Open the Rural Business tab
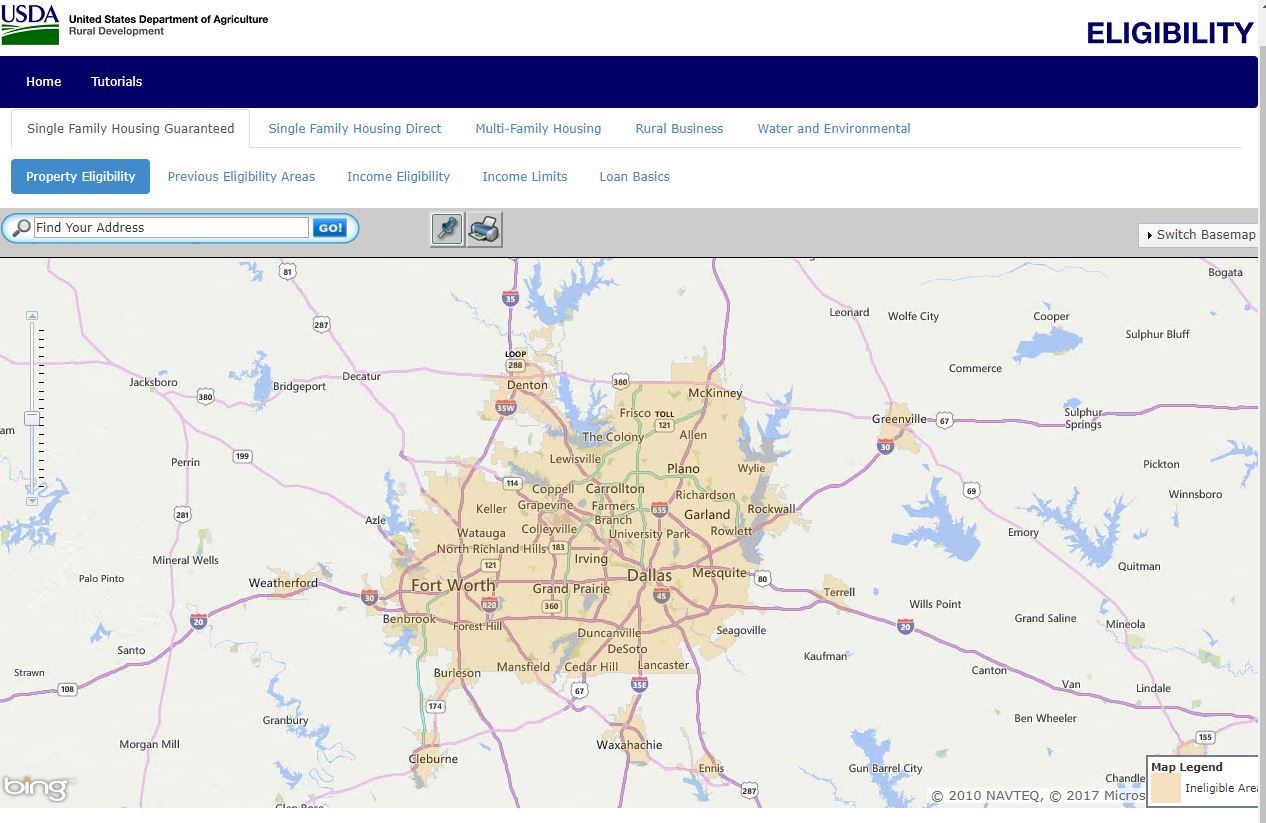This screenshot has width=1266, height=823. [x=679, y=128]
